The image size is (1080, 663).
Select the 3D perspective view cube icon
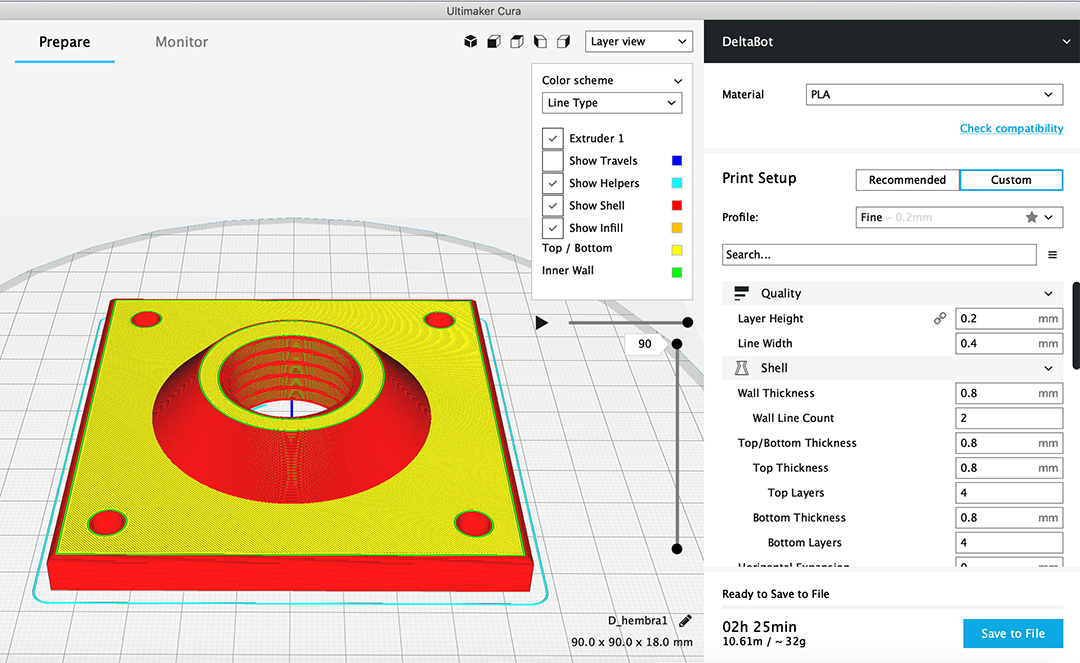point(470,41)
